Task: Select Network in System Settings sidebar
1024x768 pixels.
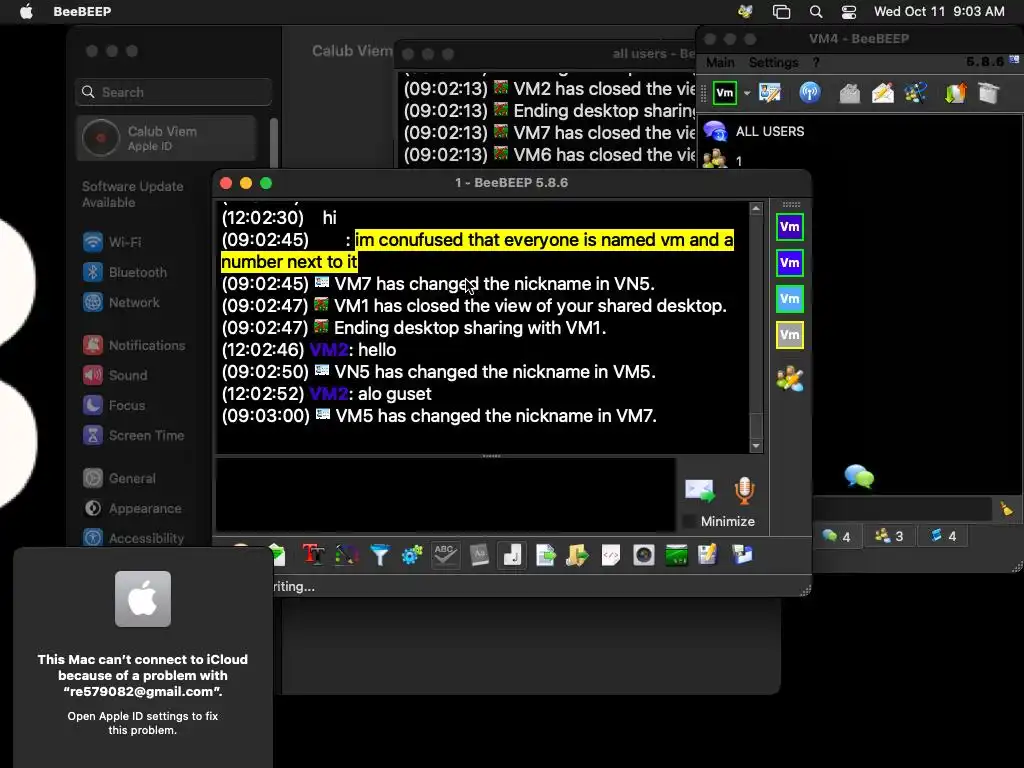Action: (121, 302)
